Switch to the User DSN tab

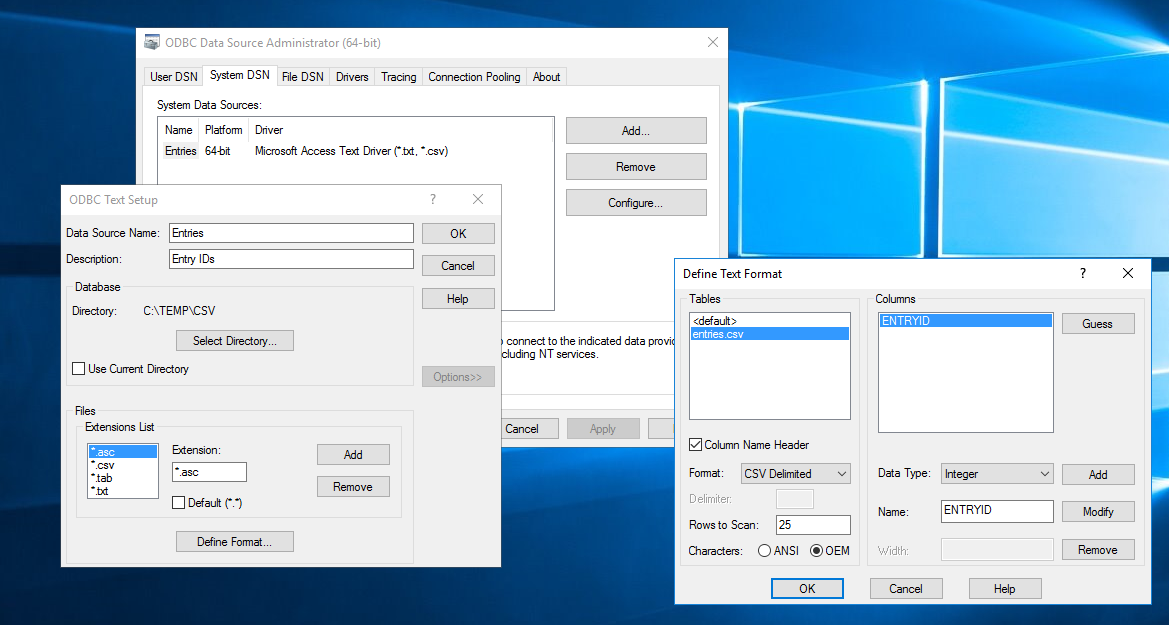[174, 77]
